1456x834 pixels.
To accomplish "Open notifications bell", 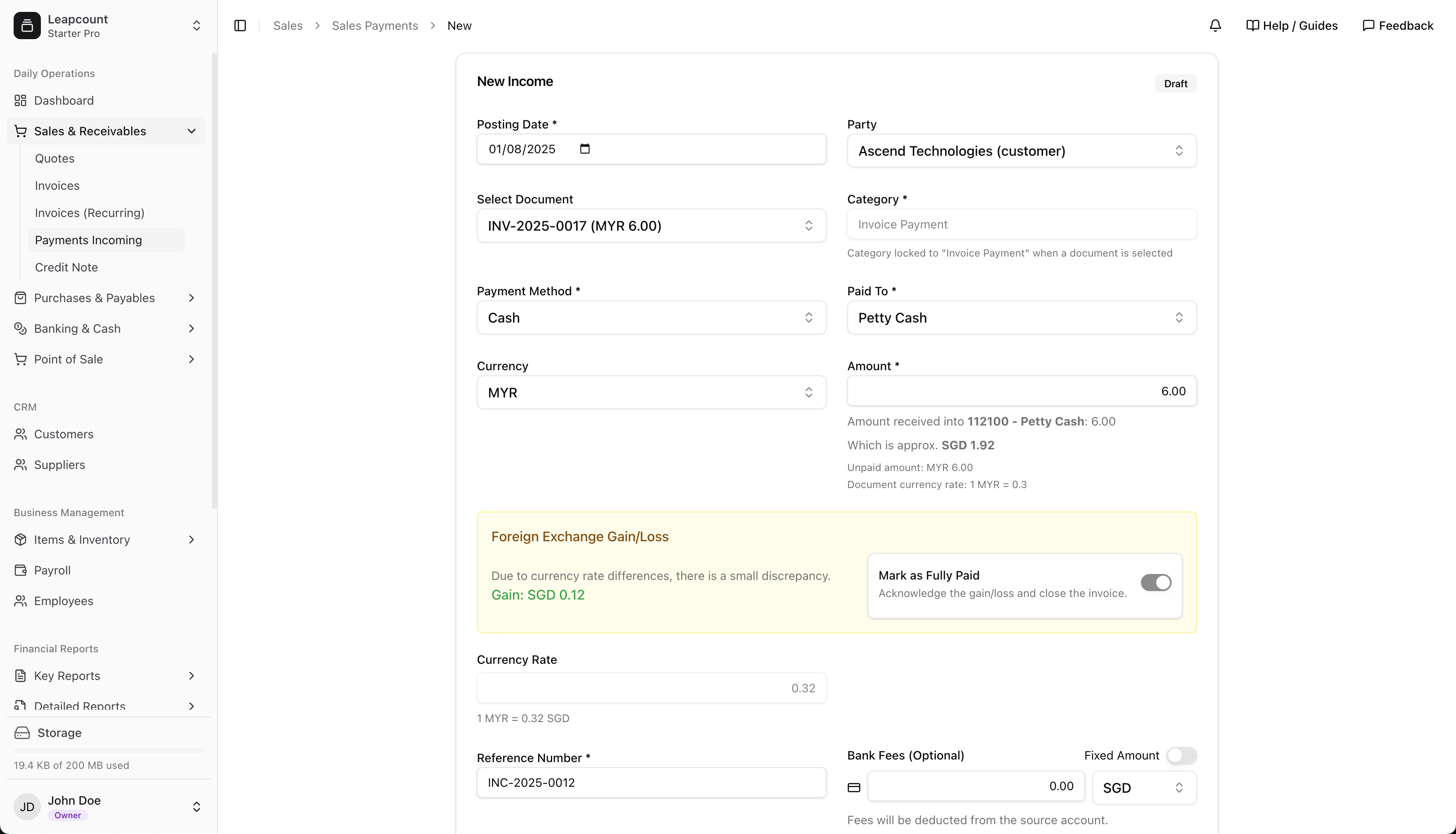I will click(1215, 26).
